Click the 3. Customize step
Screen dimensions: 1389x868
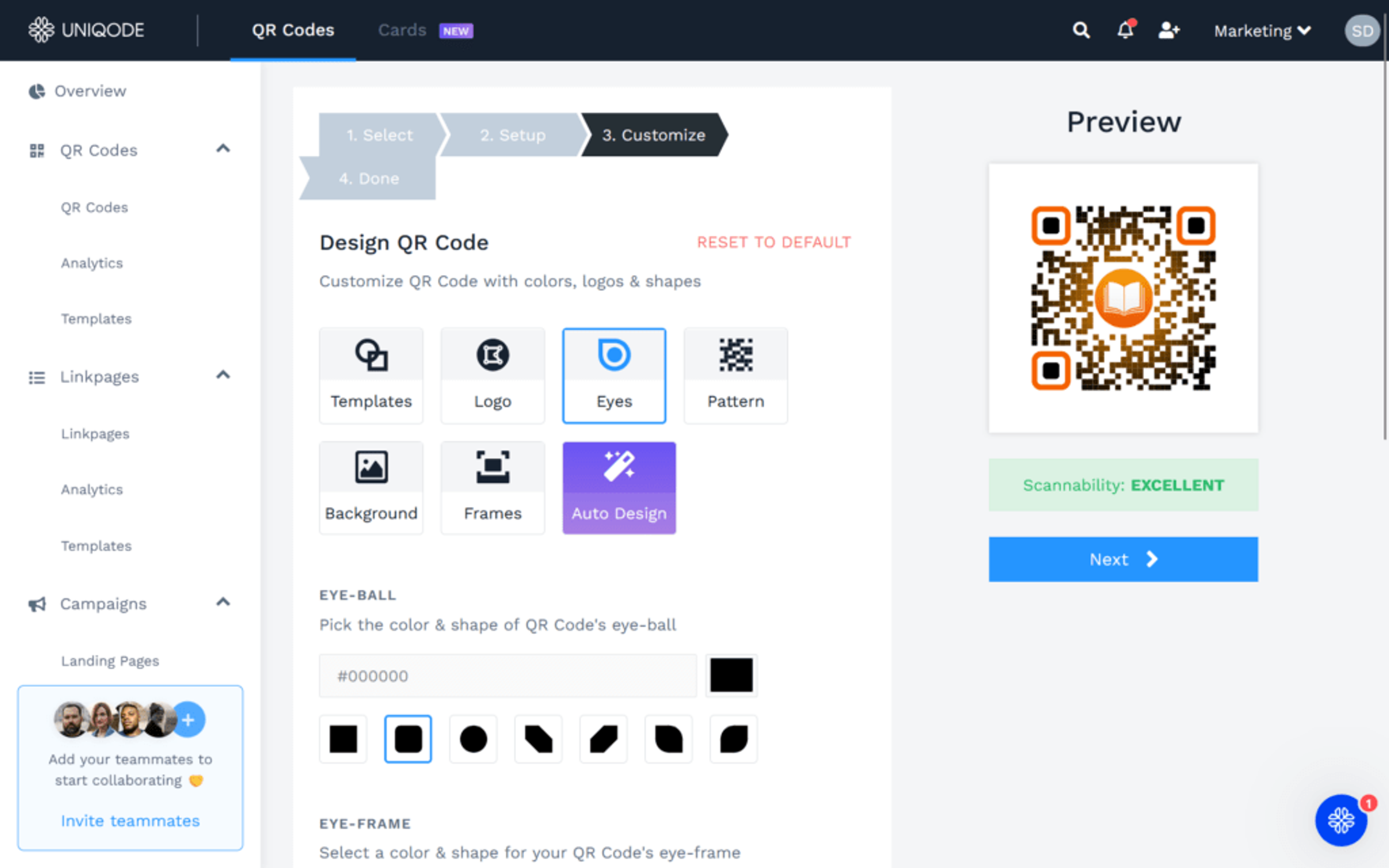[x=653, y=135]
